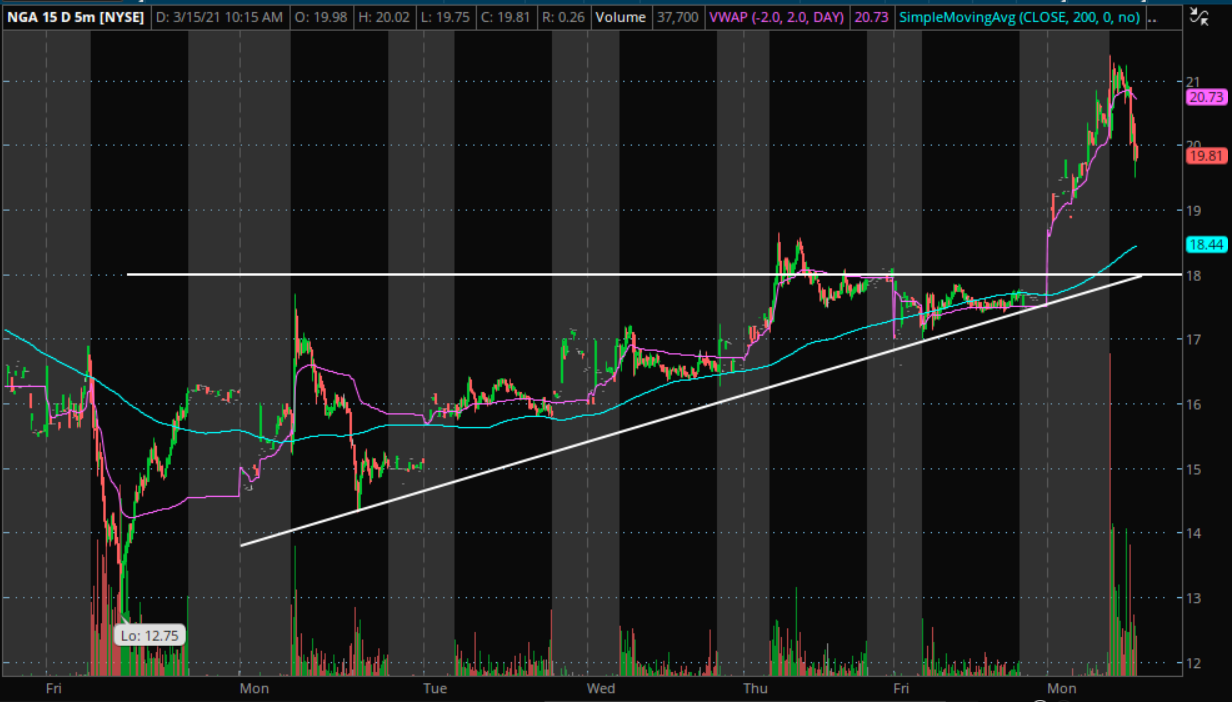Click the Thu label on the time axis
Image resolution: width=1232 pixels, height=702 pixels.
(x=756, y=689)
